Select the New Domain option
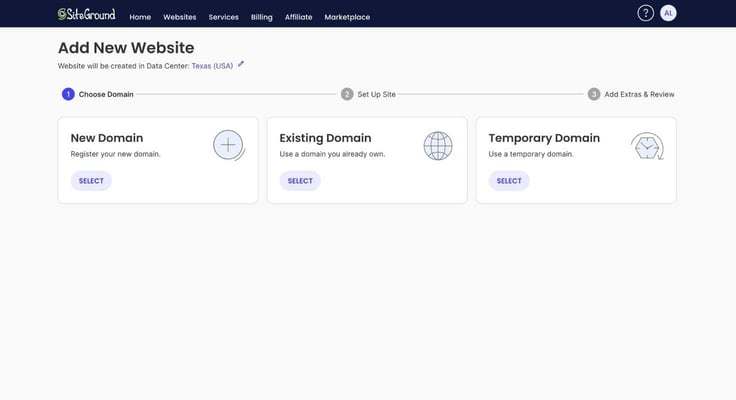This screenshot has height=400, width=736. [91, 181]
